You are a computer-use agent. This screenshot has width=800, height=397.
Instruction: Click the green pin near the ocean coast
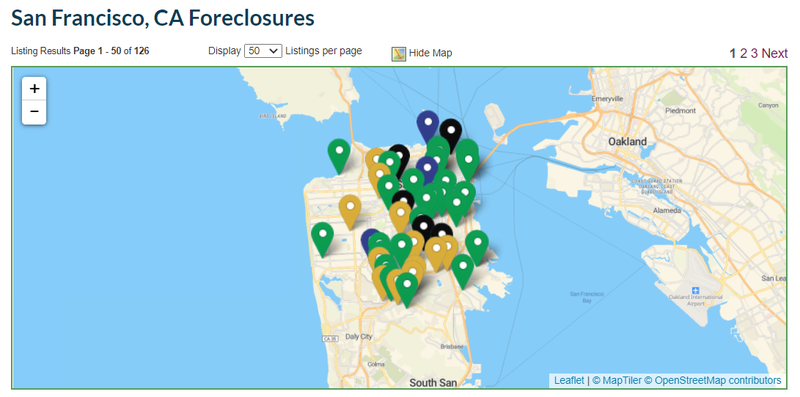click(x=322, y=239)
